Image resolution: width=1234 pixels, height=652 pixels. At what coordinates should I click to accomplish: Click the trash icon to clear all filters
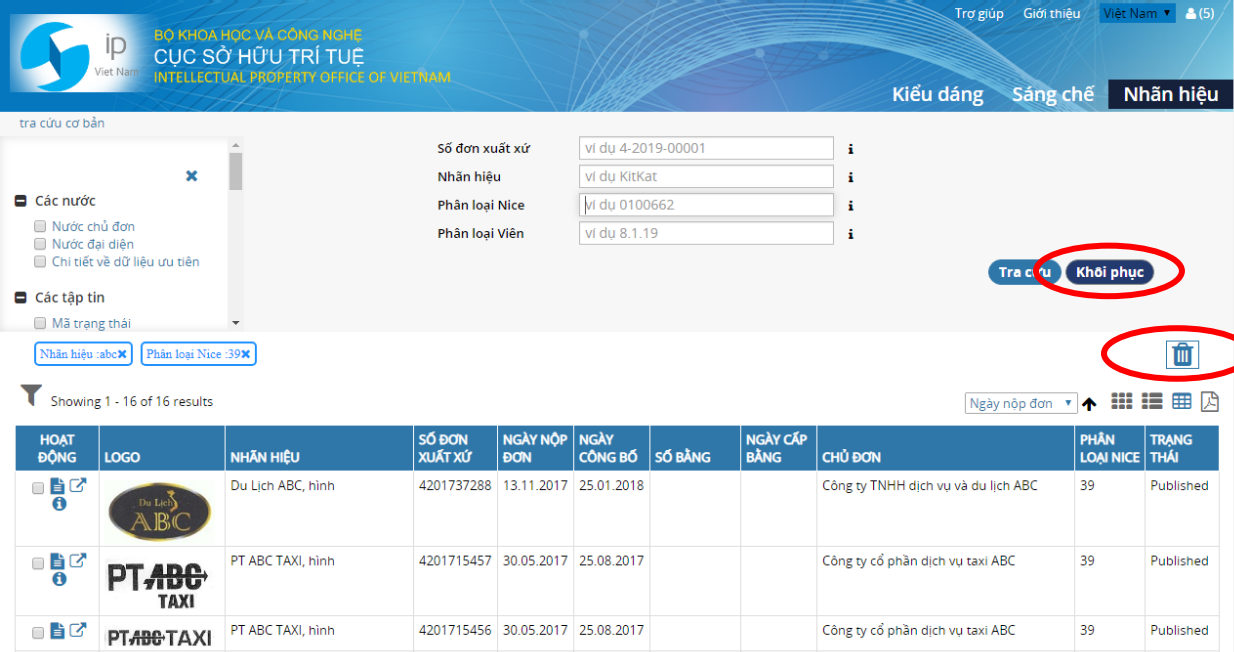(x=1182, y=354)
